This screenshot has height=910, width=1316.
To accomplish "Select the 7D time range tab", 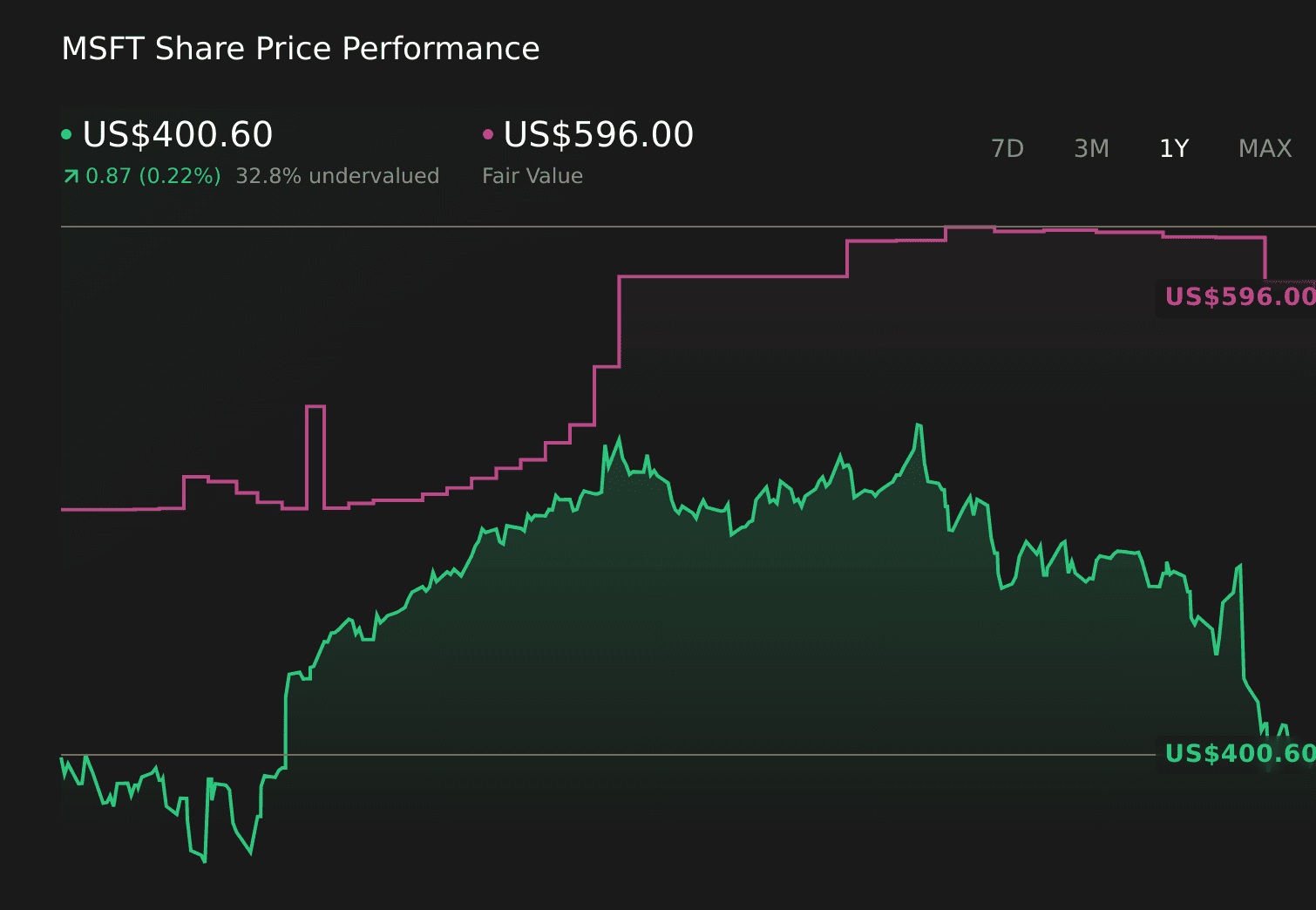I will [x=1007, y=149].
